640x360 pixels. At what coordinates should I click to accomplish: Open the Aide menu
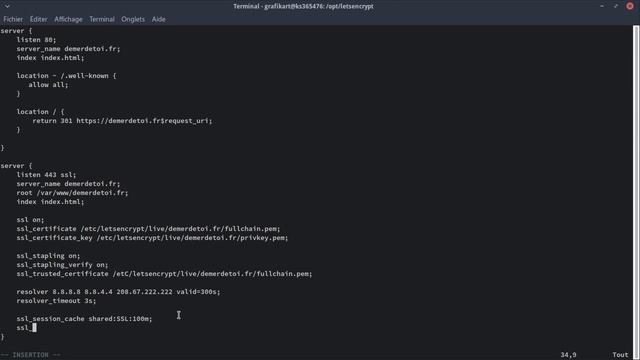158,19
